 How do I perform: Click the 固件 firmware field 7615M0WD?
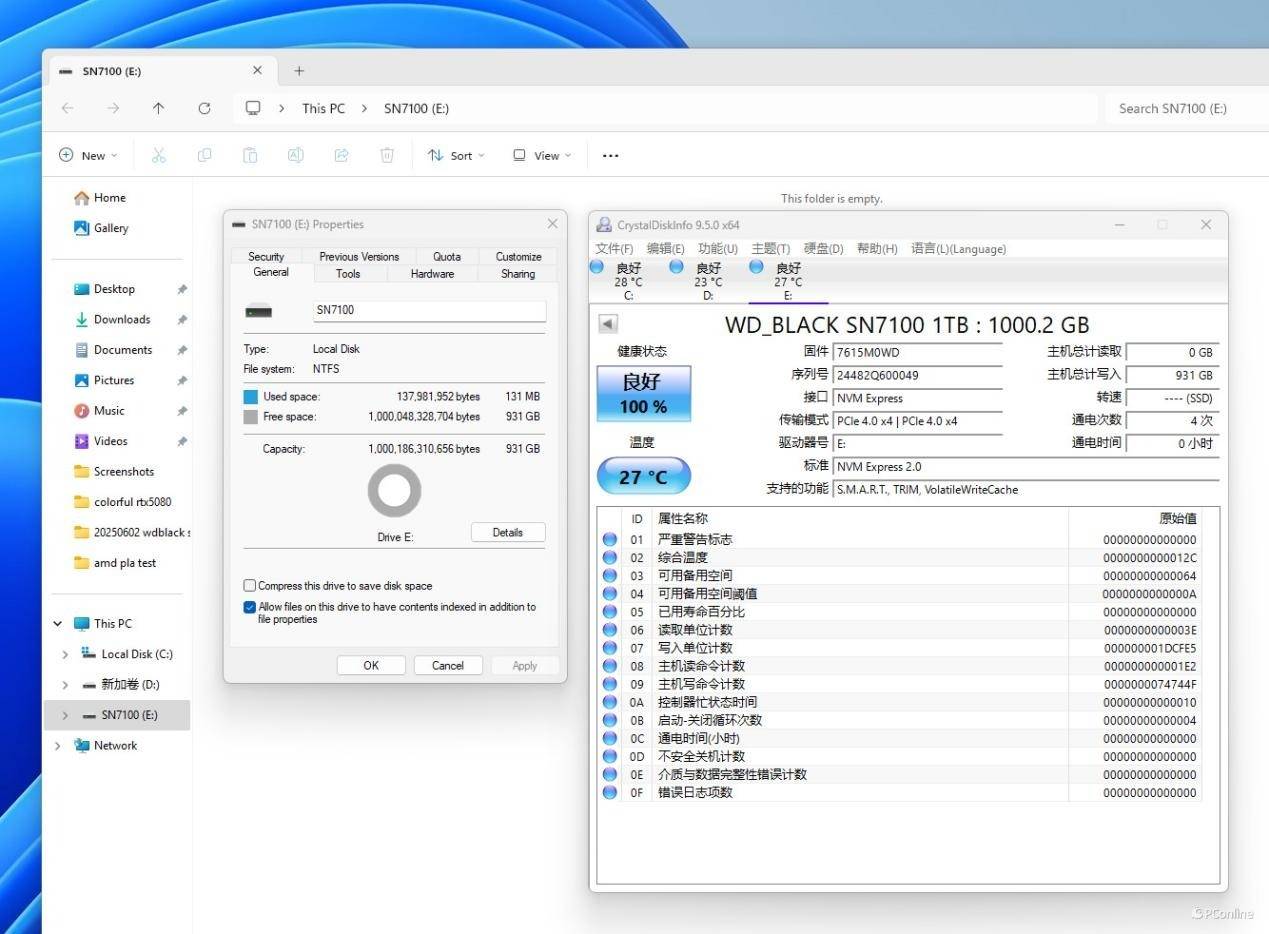918,353
